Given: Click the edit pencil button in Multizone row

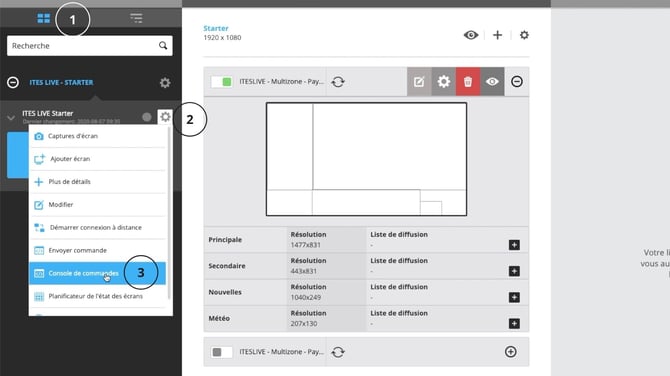Looking at the screenshot, I should click(x=419, y=82).
